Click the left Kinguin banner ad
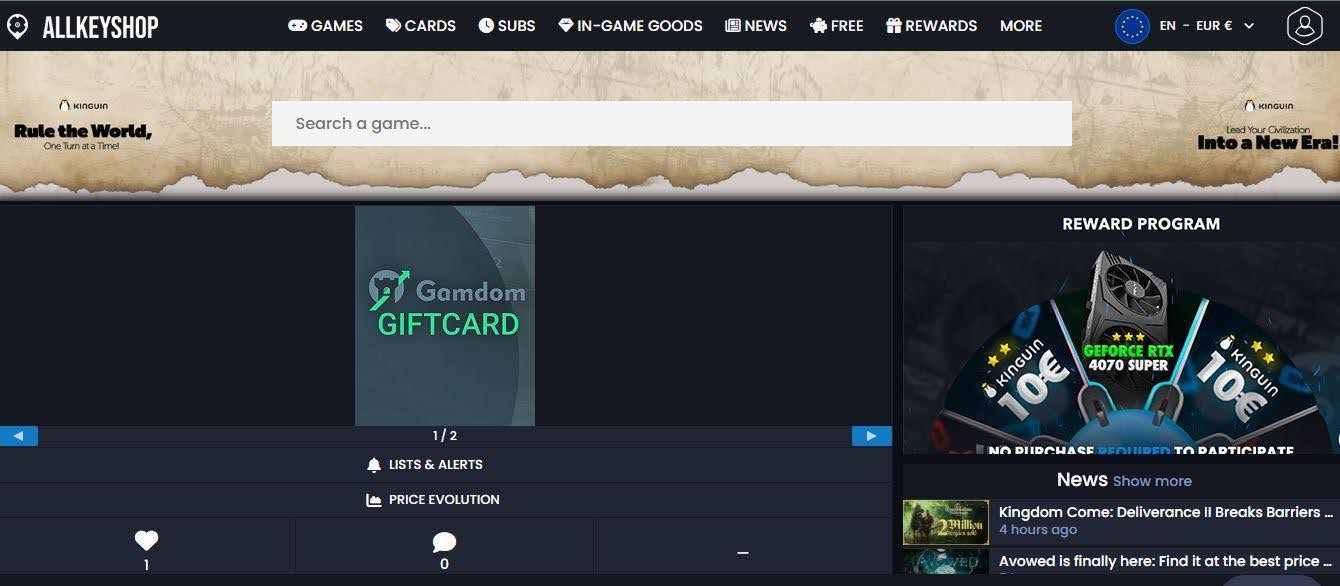 point(83,125)
